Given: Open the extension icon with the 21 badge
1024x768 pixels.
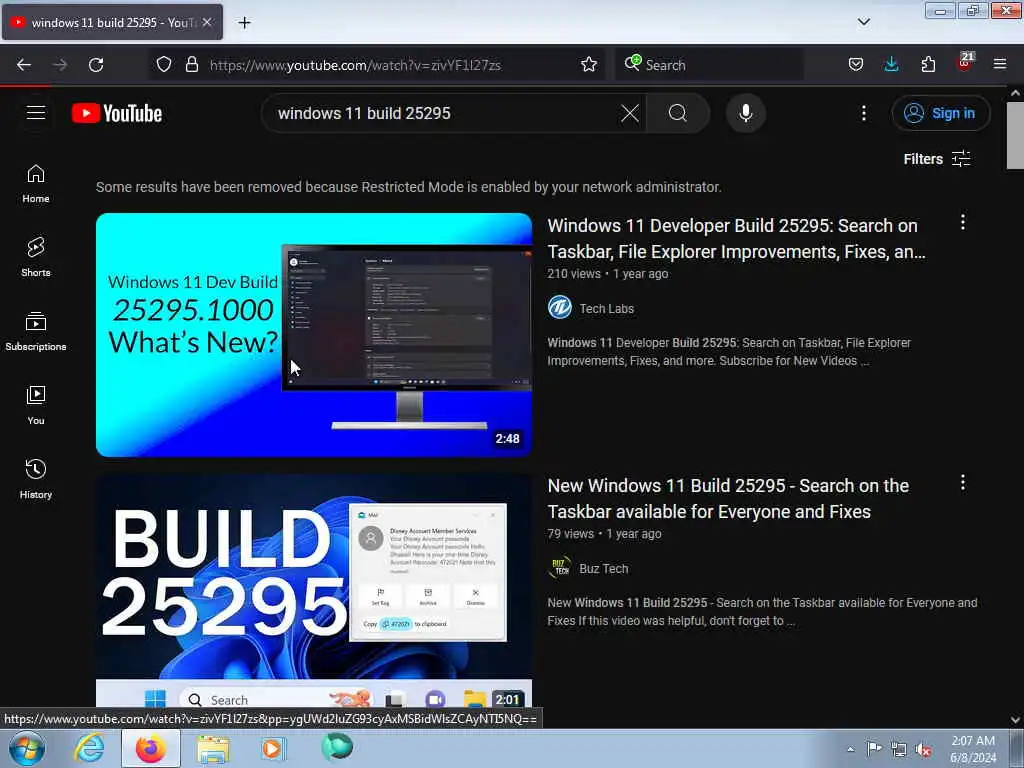Looking at the screenshot, I should (x=965, y=63).
